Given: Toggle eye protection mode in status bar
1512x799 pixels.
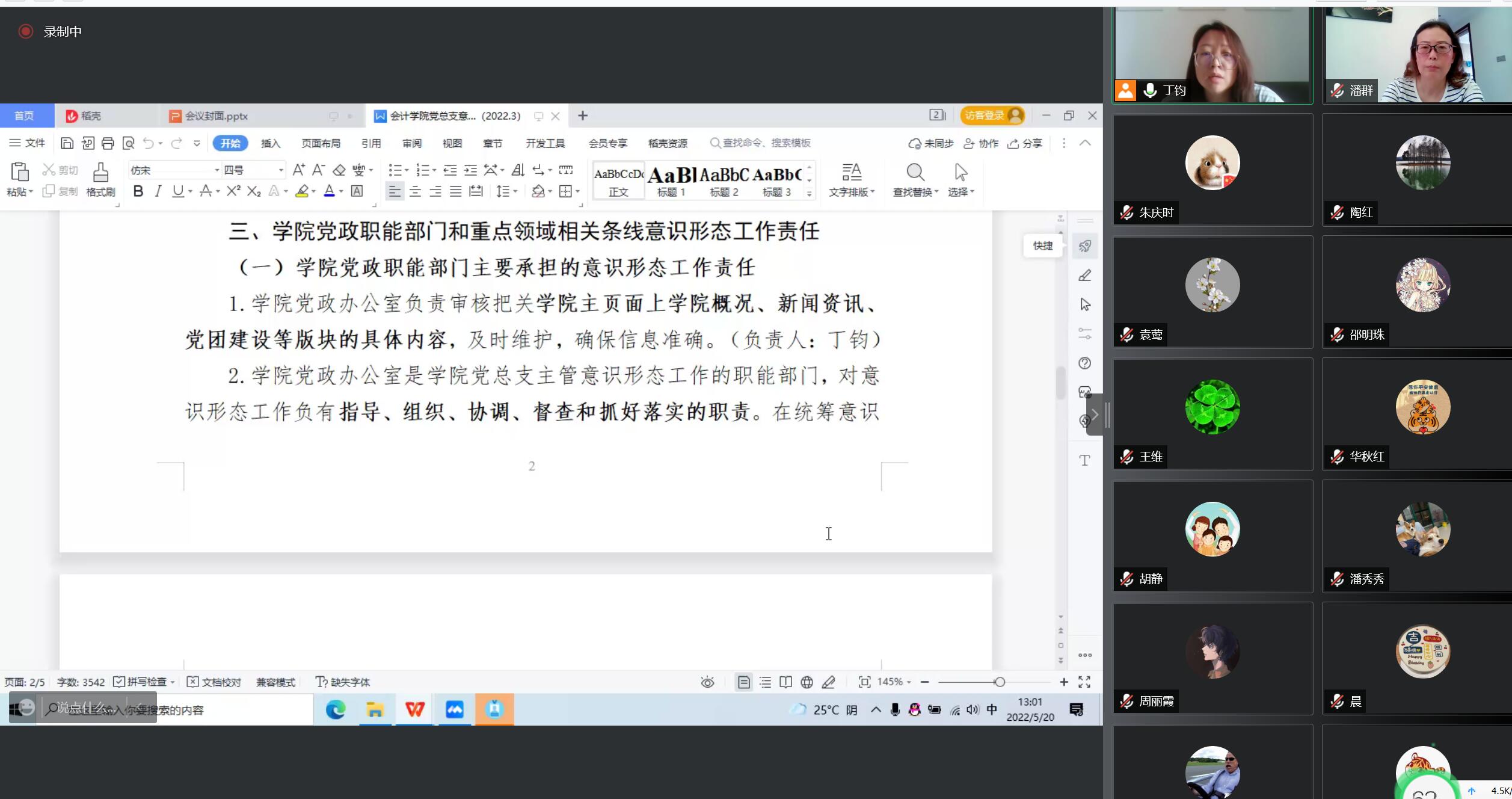Looking at the screenshot, I should (707, 682).
